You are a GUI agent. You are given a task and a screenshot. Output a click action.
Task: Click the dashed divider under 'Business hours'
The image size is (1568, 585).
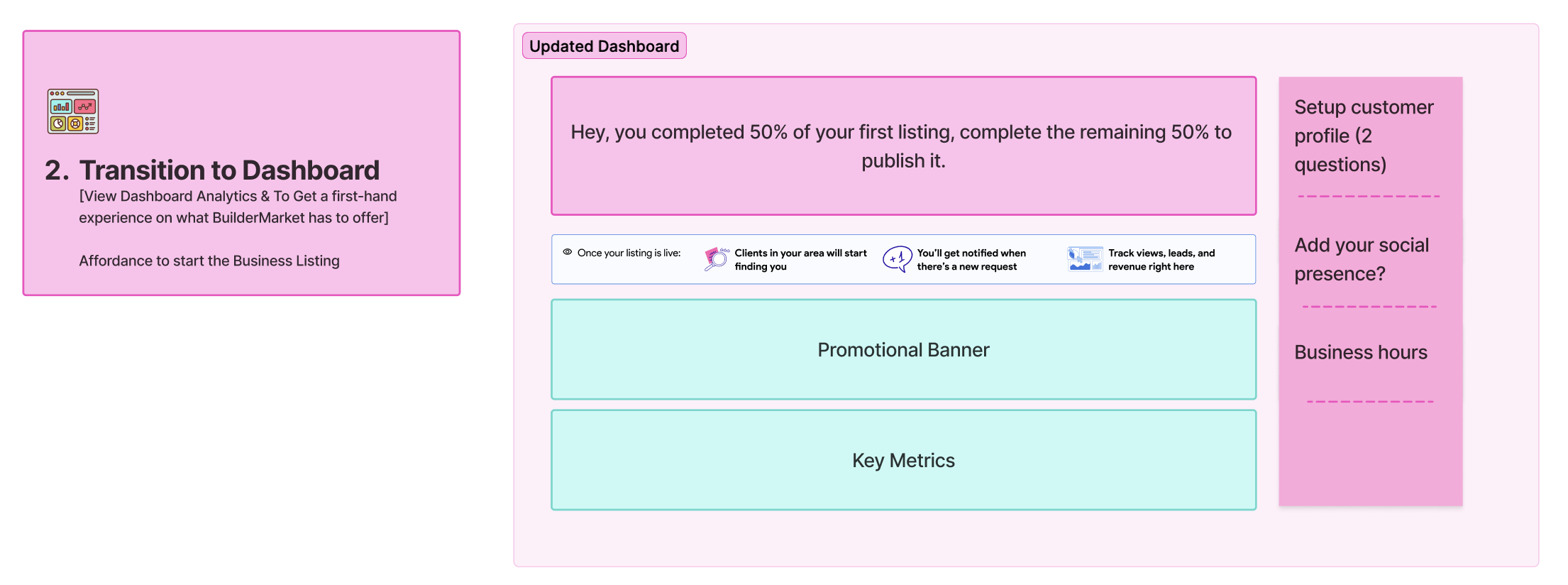pos(1370,402)
